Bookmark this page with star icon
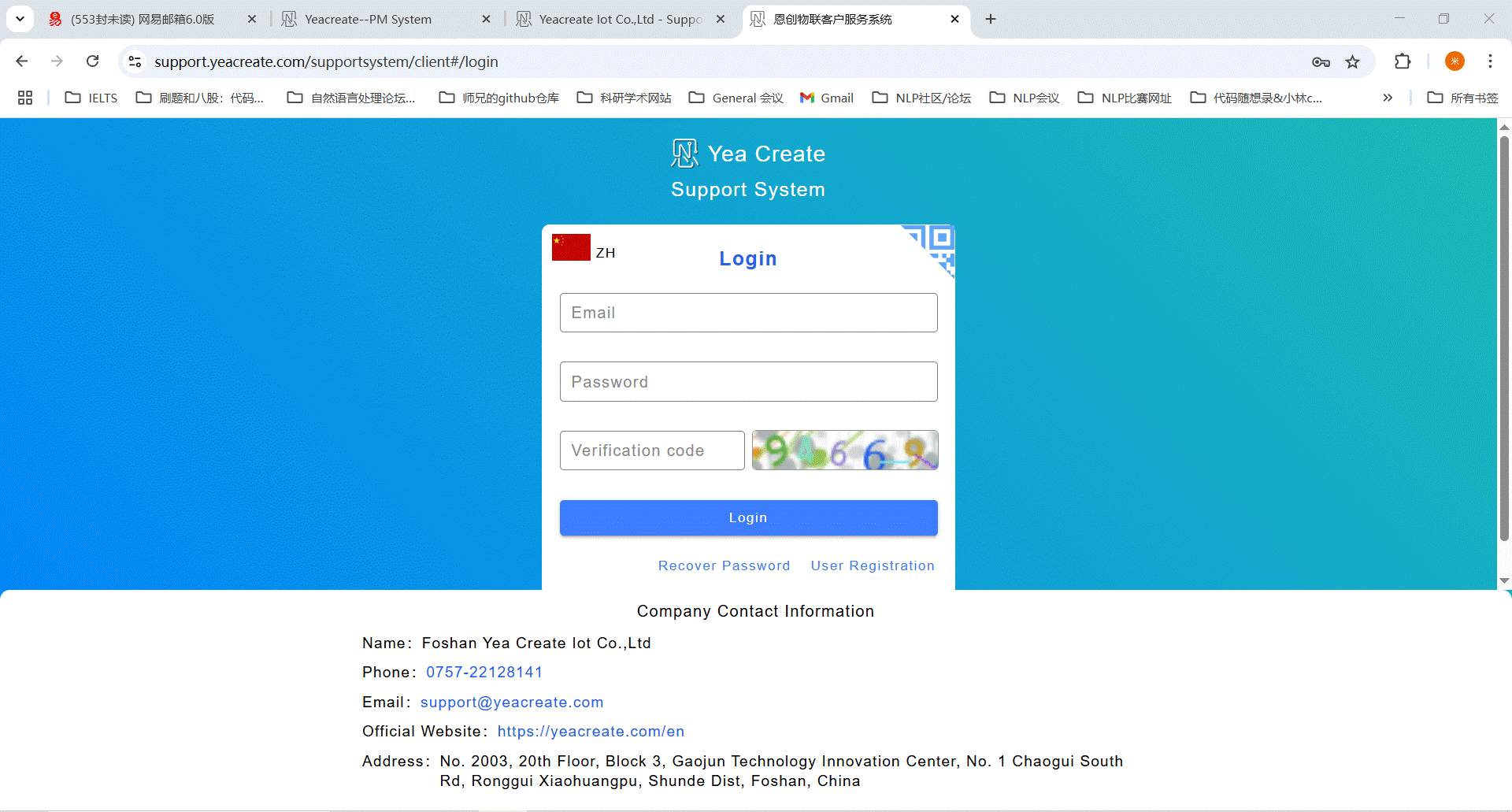The width and height of the screenshot is (1512, 812). (1352, 61)
